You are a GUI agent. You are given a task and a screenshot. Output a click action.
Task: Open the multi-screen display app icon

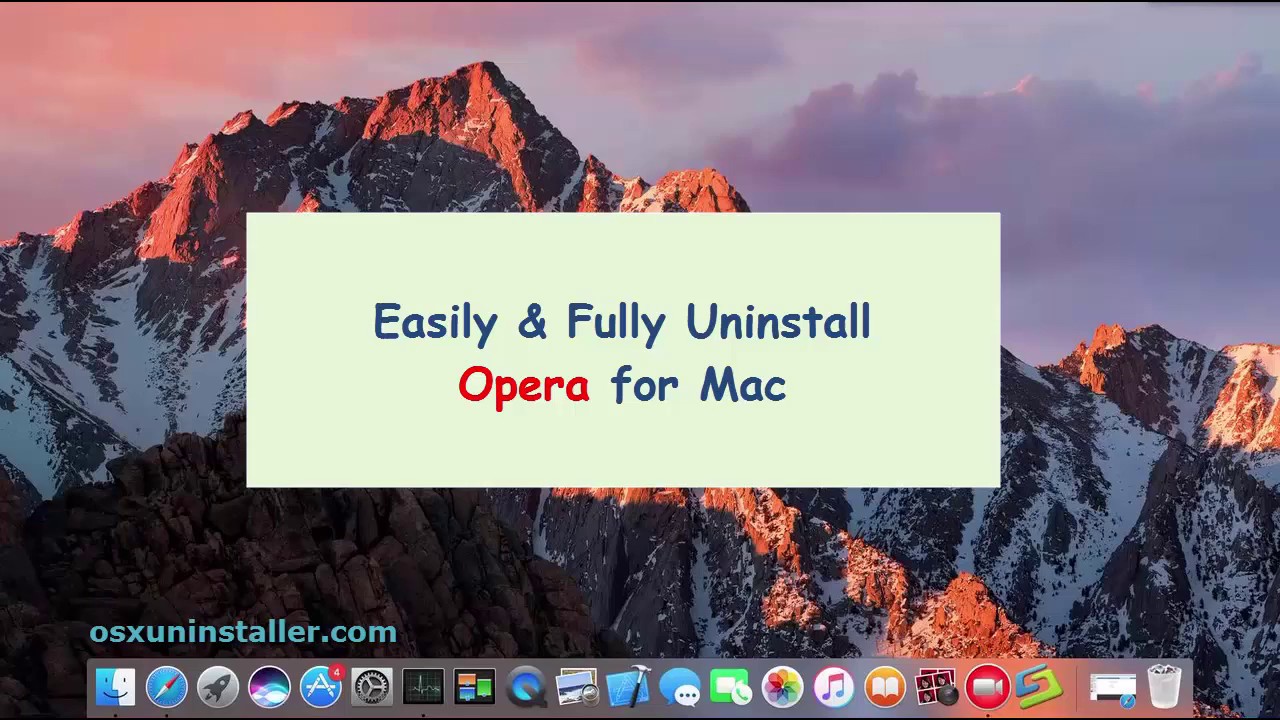point(475,687)
